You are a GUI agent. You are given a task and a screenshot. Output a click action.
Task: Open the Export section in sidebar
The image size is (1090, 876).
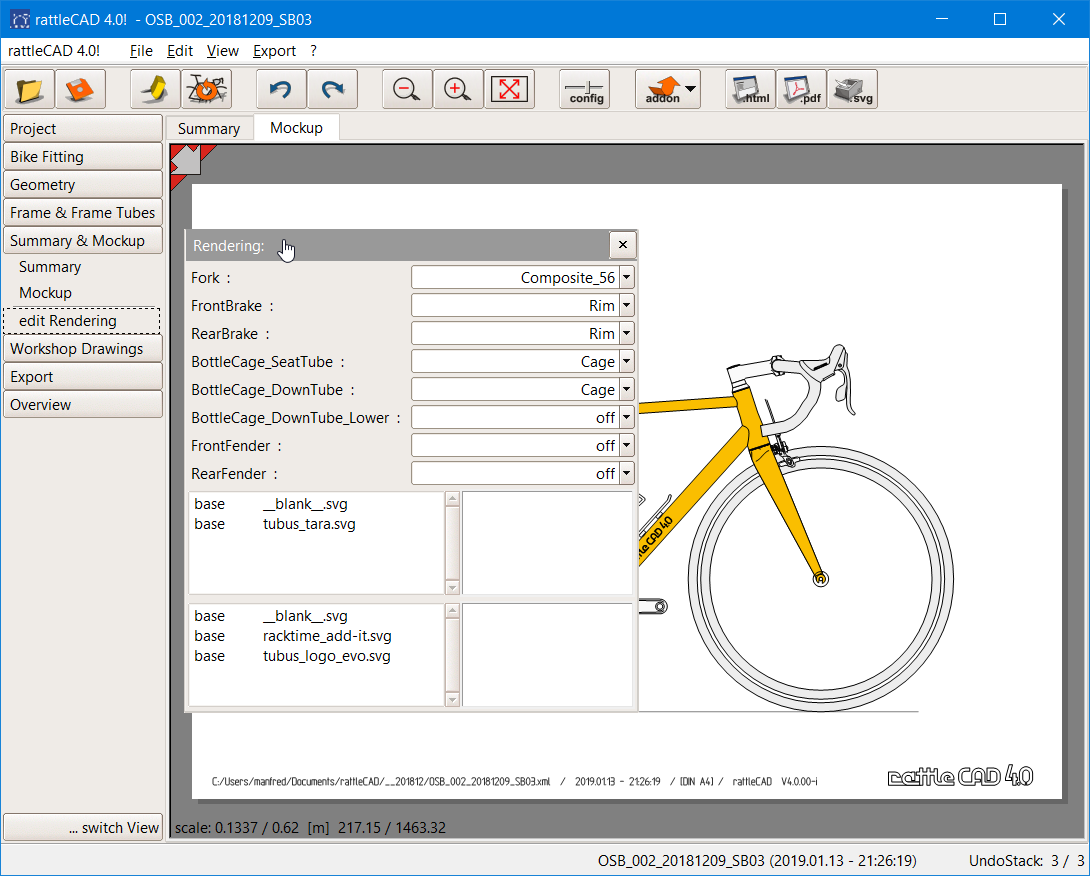point(83,377)
